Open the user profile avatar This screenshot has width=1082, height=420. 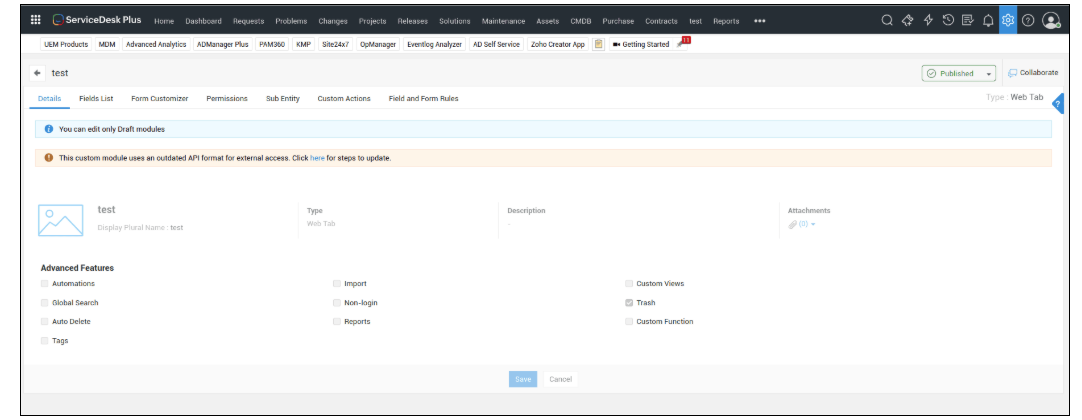(x=1051, y=20)
